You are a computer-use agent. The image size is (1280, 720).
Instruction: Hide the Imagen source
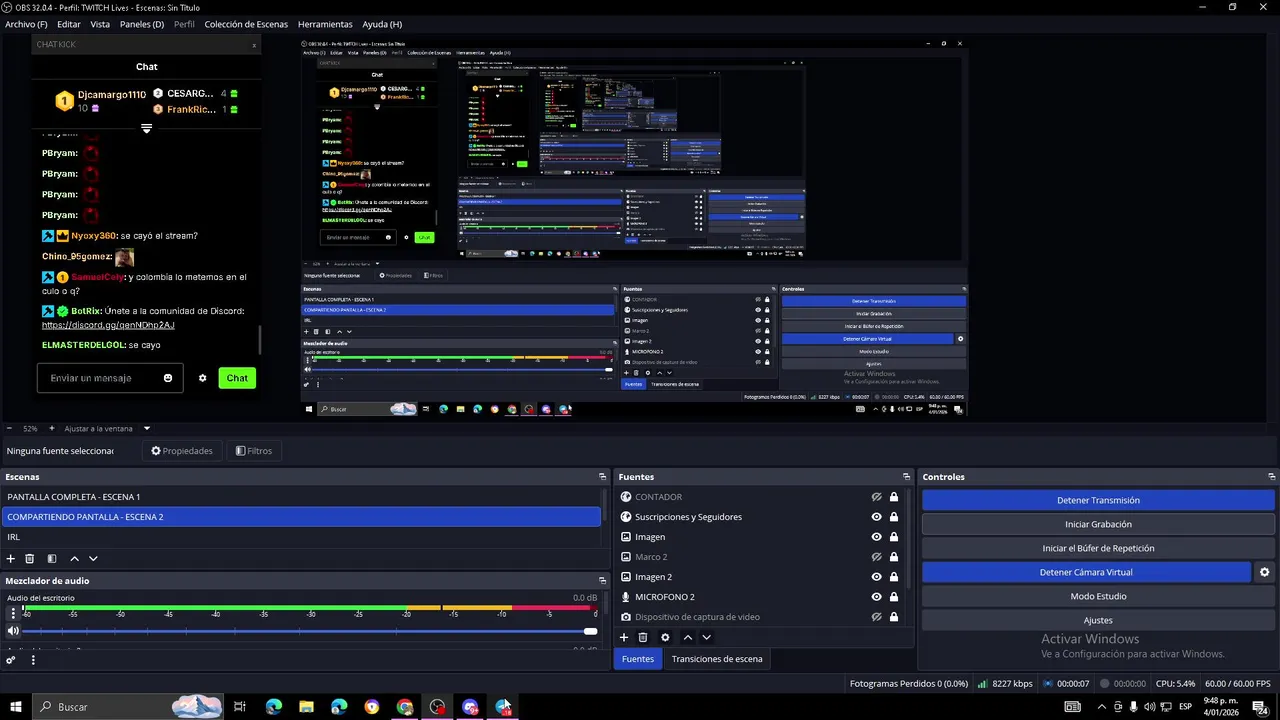coord(876,537)
